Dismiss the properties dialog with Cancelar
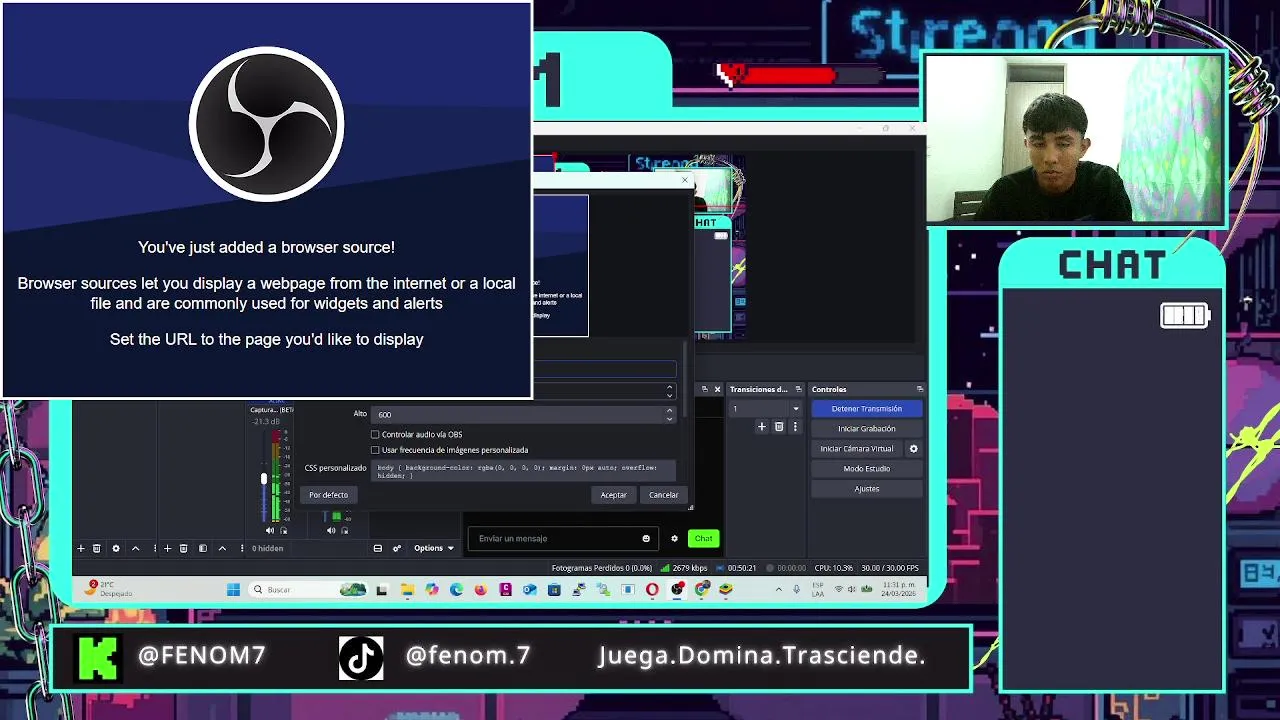The width and height of the screenshot is (1280, 720). tap(663, 495)
